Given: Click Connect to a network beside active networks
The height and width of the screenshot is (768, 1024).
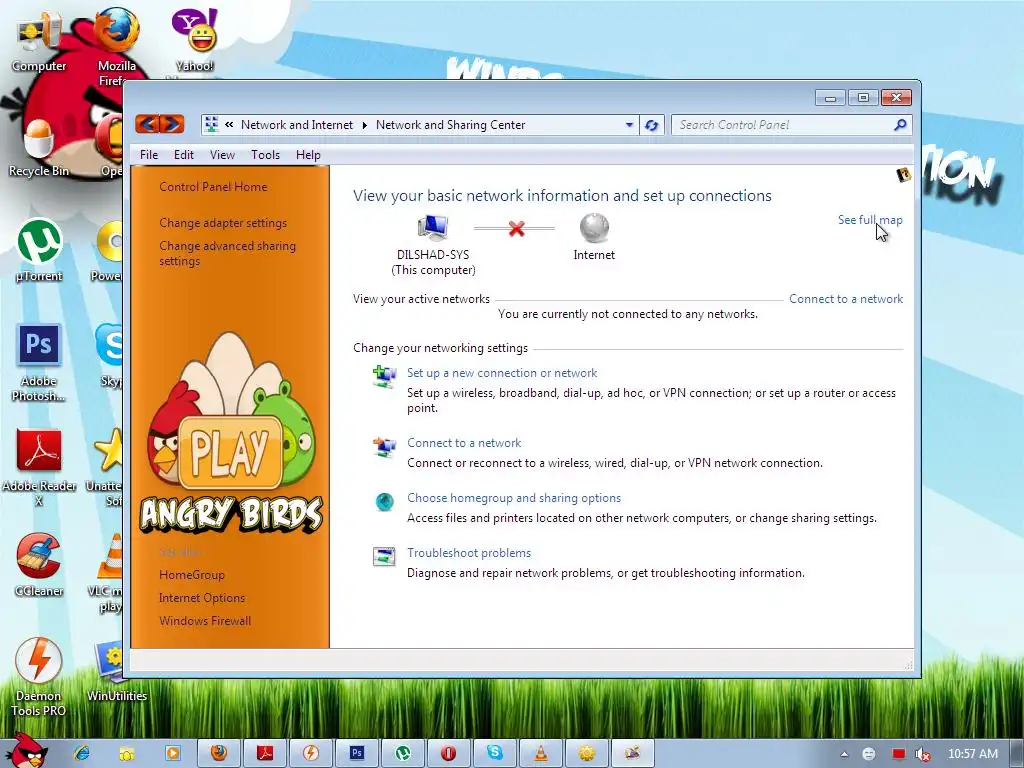Looking at the screenshot, I should click(846, 299).
